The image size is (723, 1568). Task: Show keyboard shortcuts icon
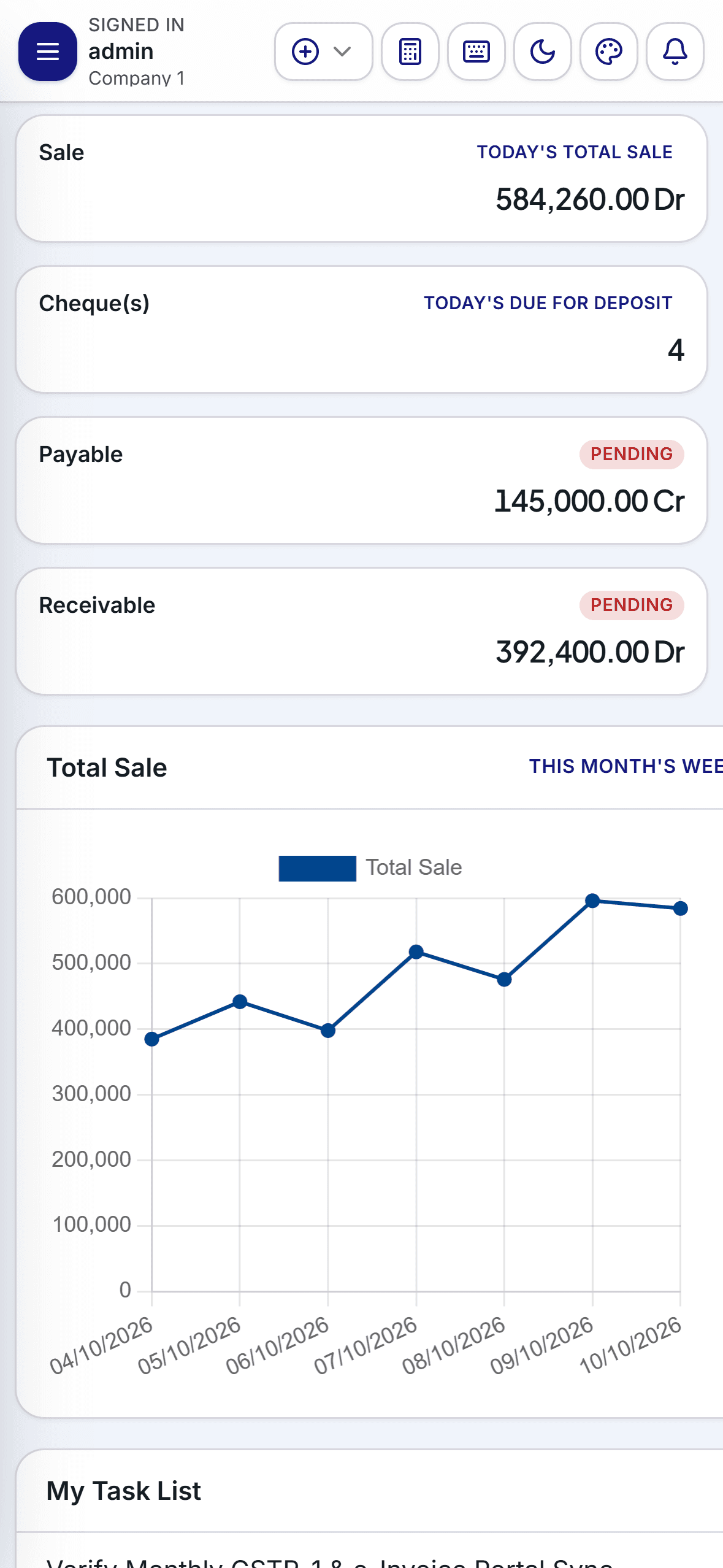point(476,52)
